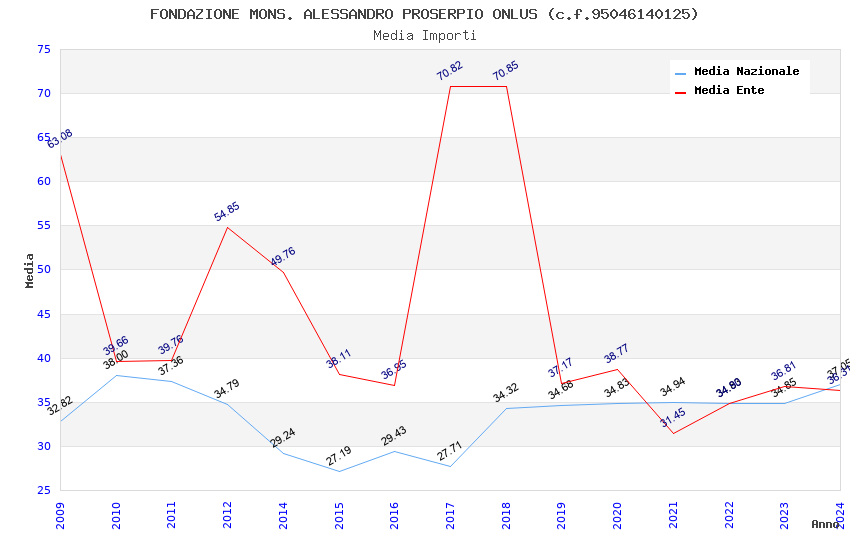Select the 39.76 data label

pyautogui.click(x=171, y=345)
